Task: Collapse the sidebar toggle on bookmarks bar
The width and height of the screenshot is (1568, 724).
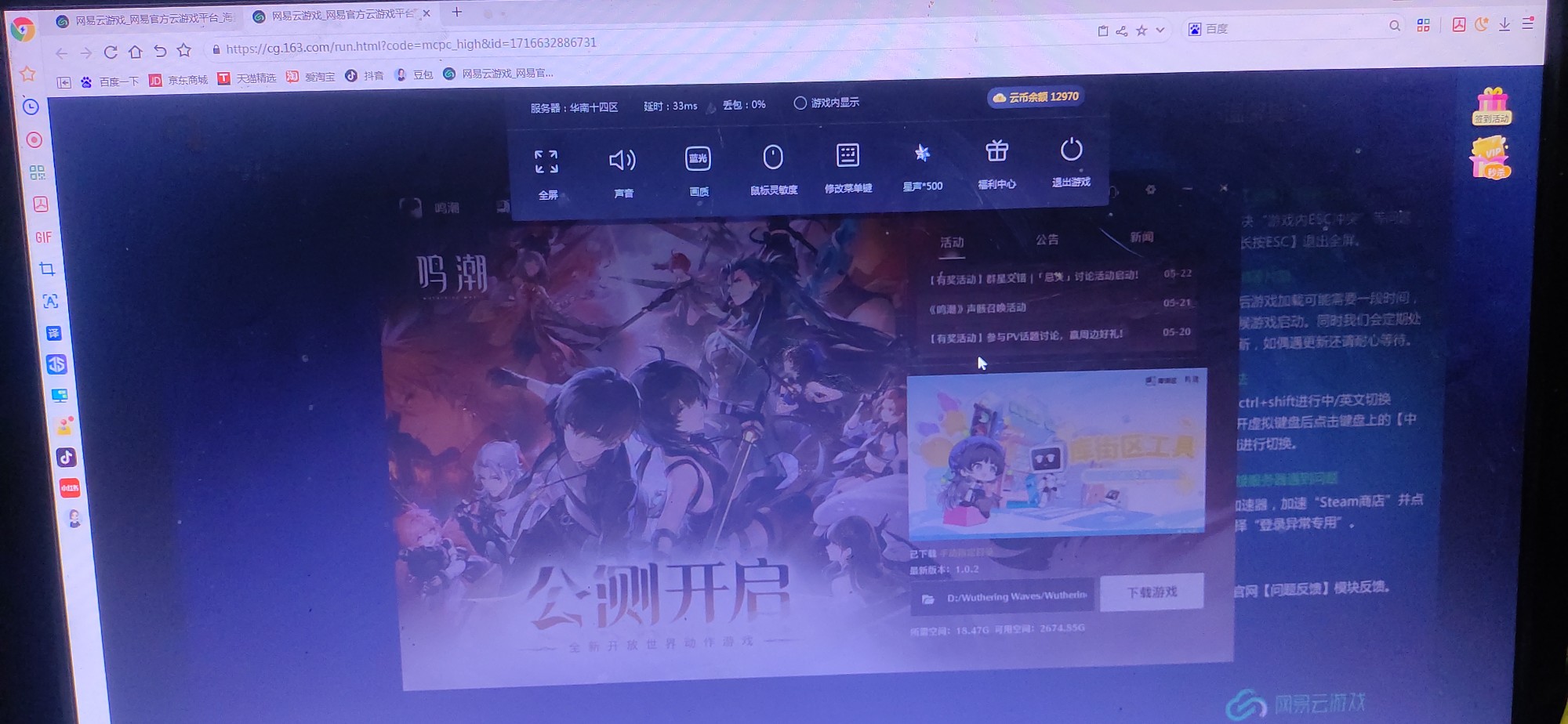Action: [64, 82]
